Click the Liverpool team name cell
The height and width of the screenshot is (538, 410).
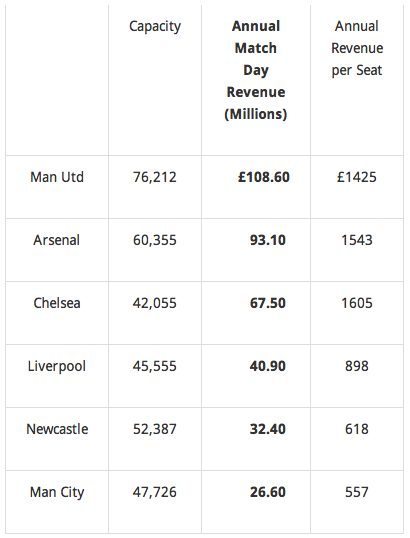(x=57, y=366)
